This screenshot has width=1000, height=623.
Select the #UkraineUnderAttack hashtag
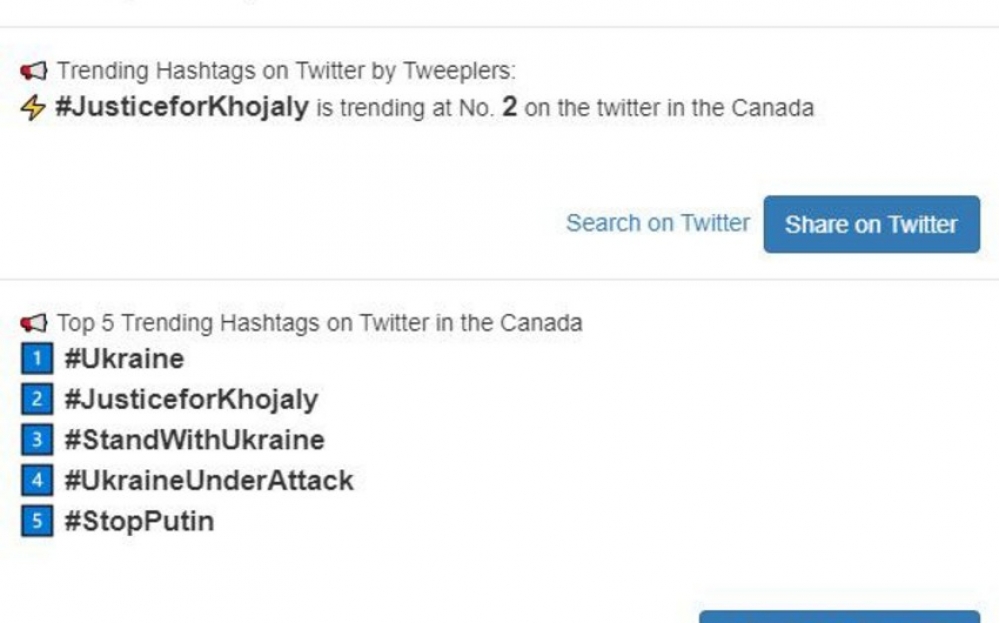click(x=209, y=481)
